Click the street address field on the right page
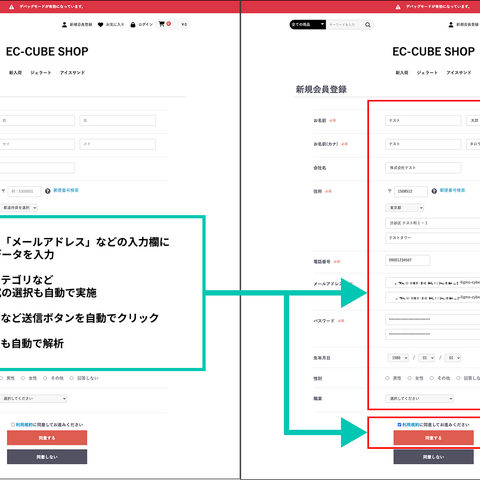This screenshot has width=480, height=480. pos(433,223)
